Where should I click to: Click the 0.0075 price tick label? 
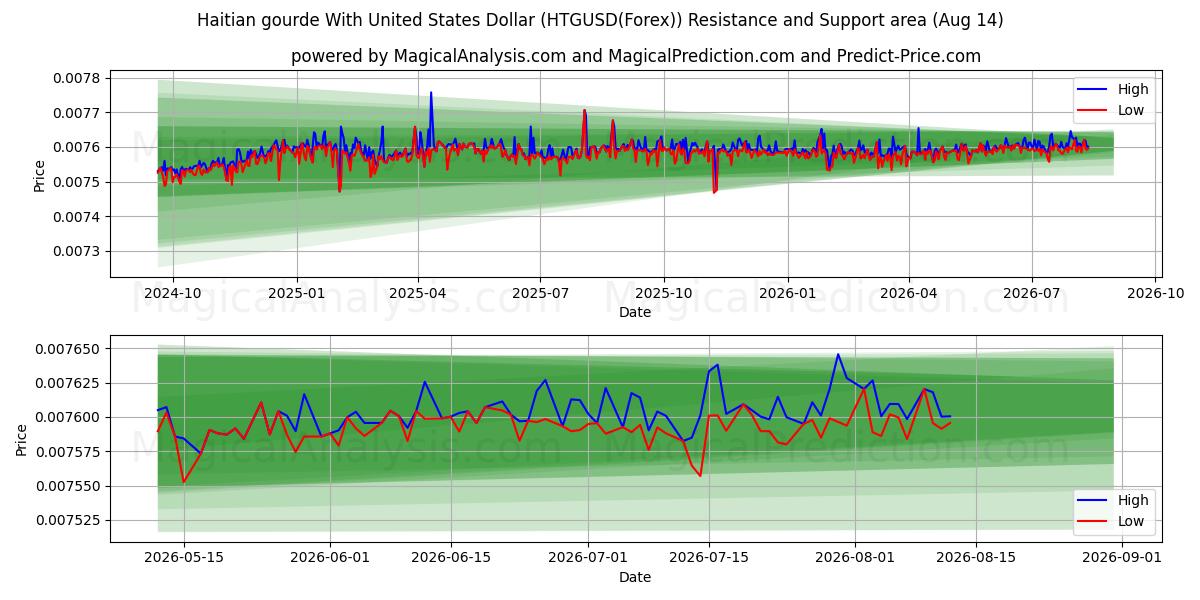pyautogui.click(x=75, y=182)
